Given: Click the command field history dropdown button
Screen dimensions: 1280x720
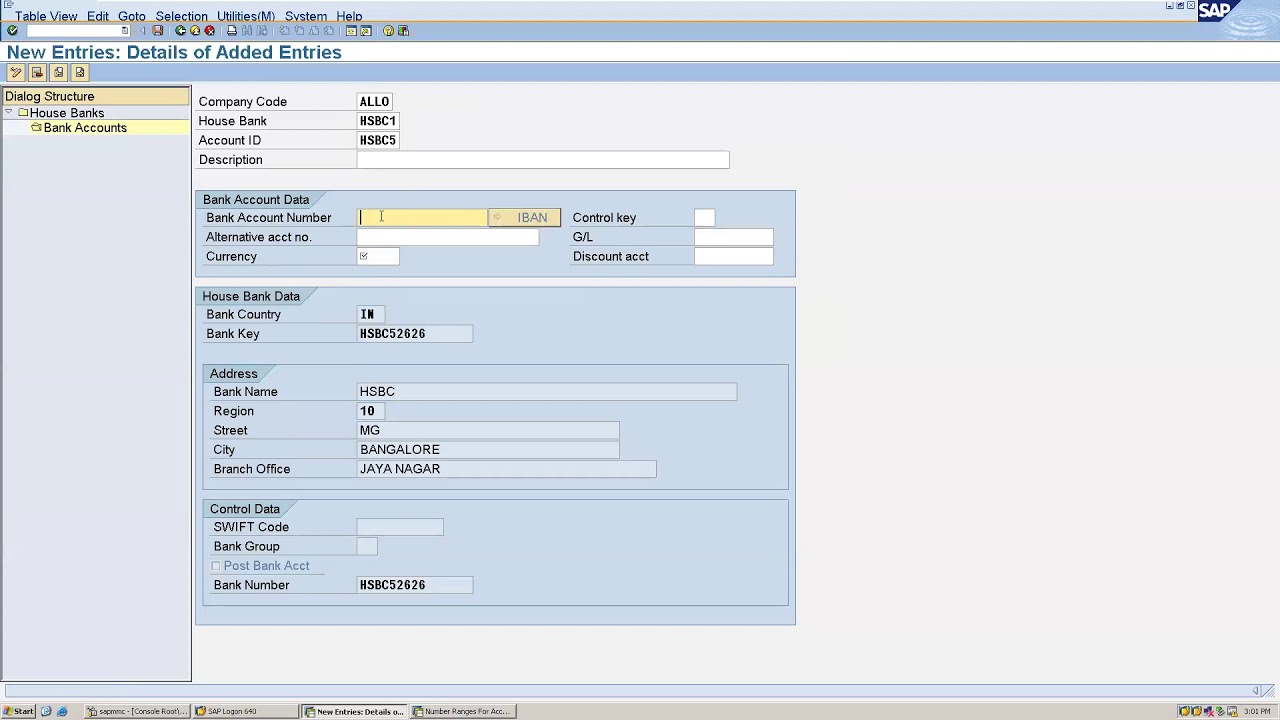Looking at the screenshot, I should point(125,31).
